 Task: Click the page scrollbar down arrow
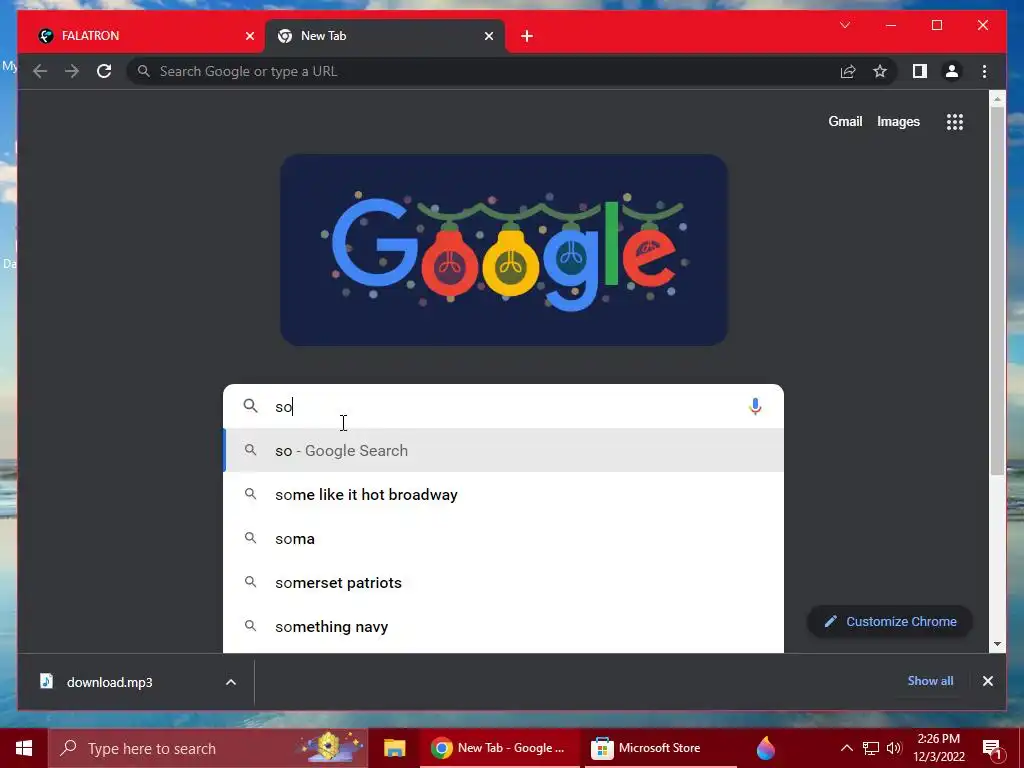pyautogui.click(x=997, y=644)
